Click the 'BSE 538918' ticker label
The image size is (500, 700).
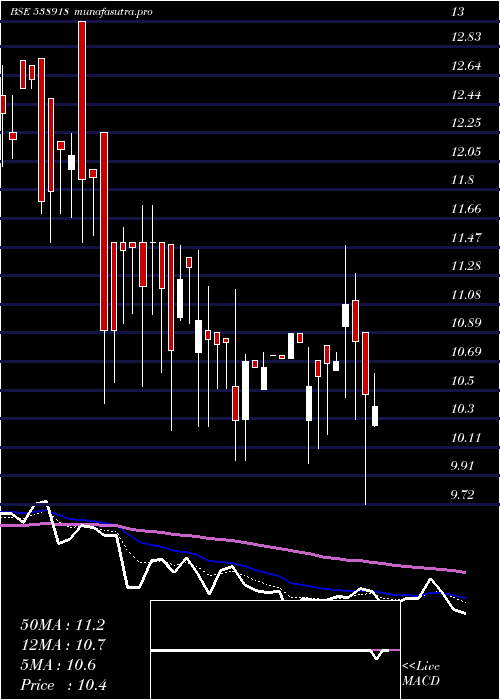[x=39, y=12]
